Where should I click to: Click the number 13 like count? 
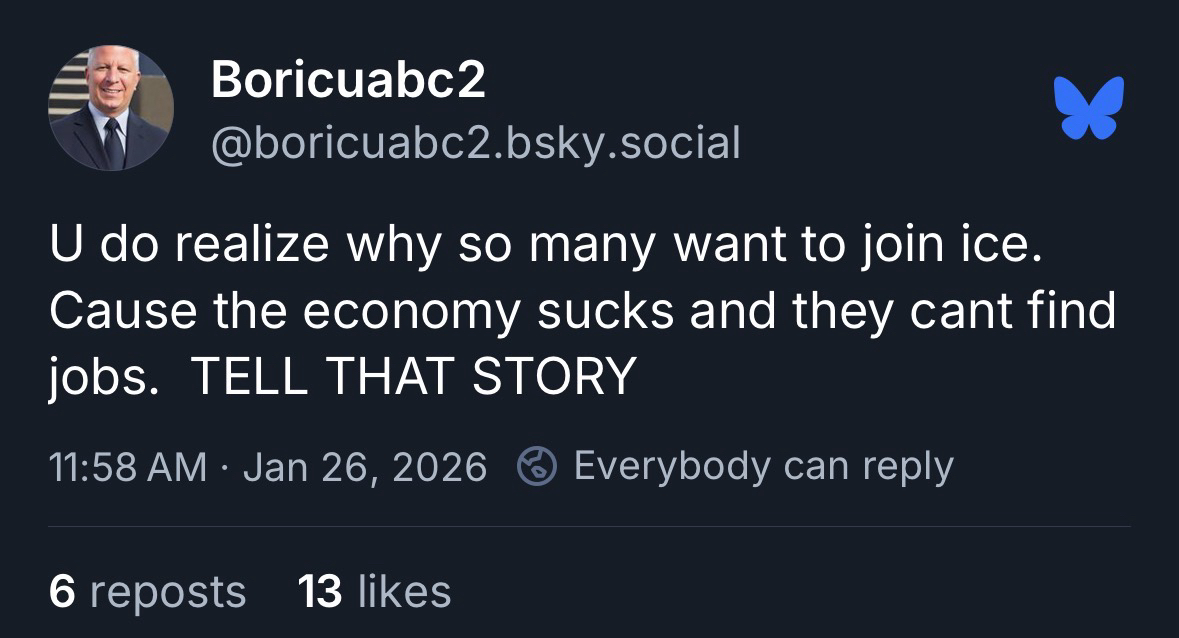tap(321, 591)
